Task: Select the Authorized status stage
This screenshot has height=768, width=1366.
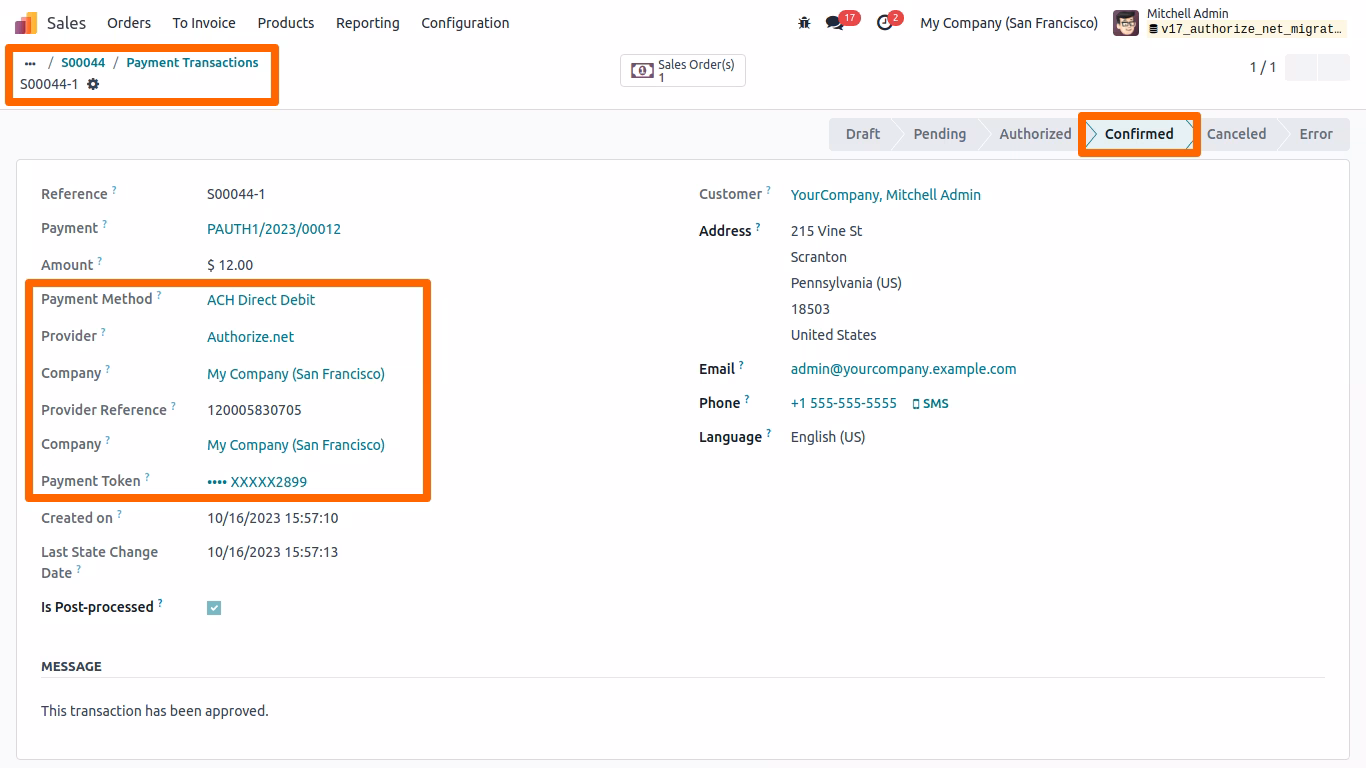Action: pyautogui.click(x=1035, y=134)
